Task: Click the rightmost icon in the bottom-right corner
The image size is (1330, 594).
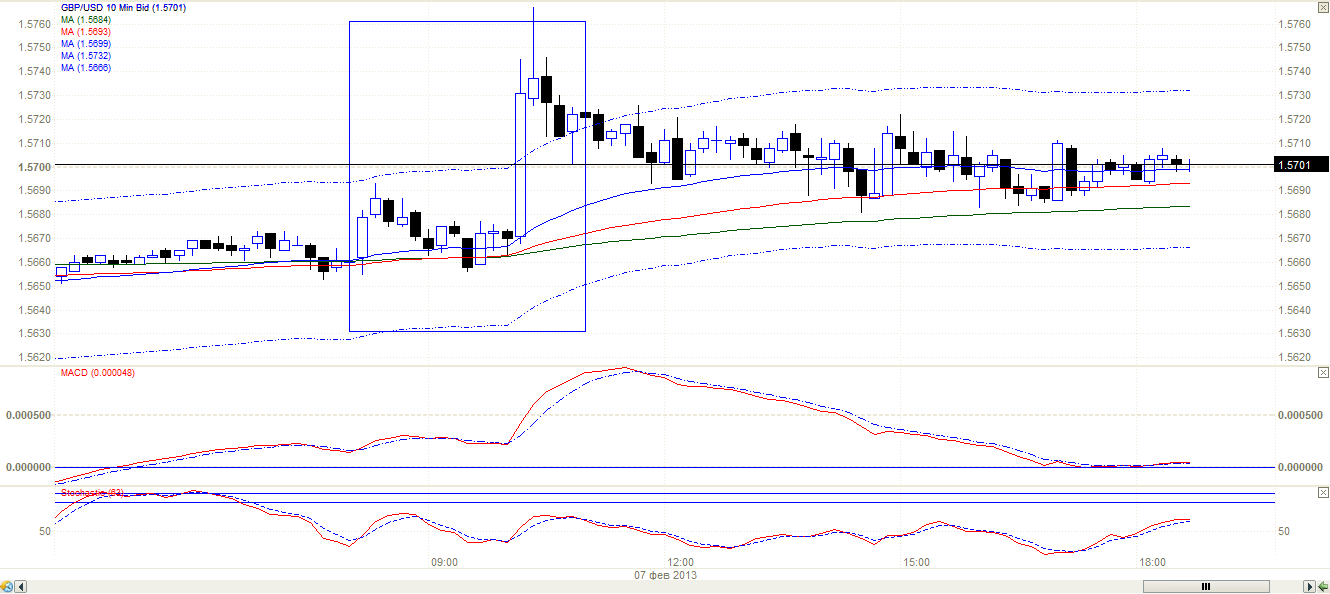Action: coord(1322,586)
